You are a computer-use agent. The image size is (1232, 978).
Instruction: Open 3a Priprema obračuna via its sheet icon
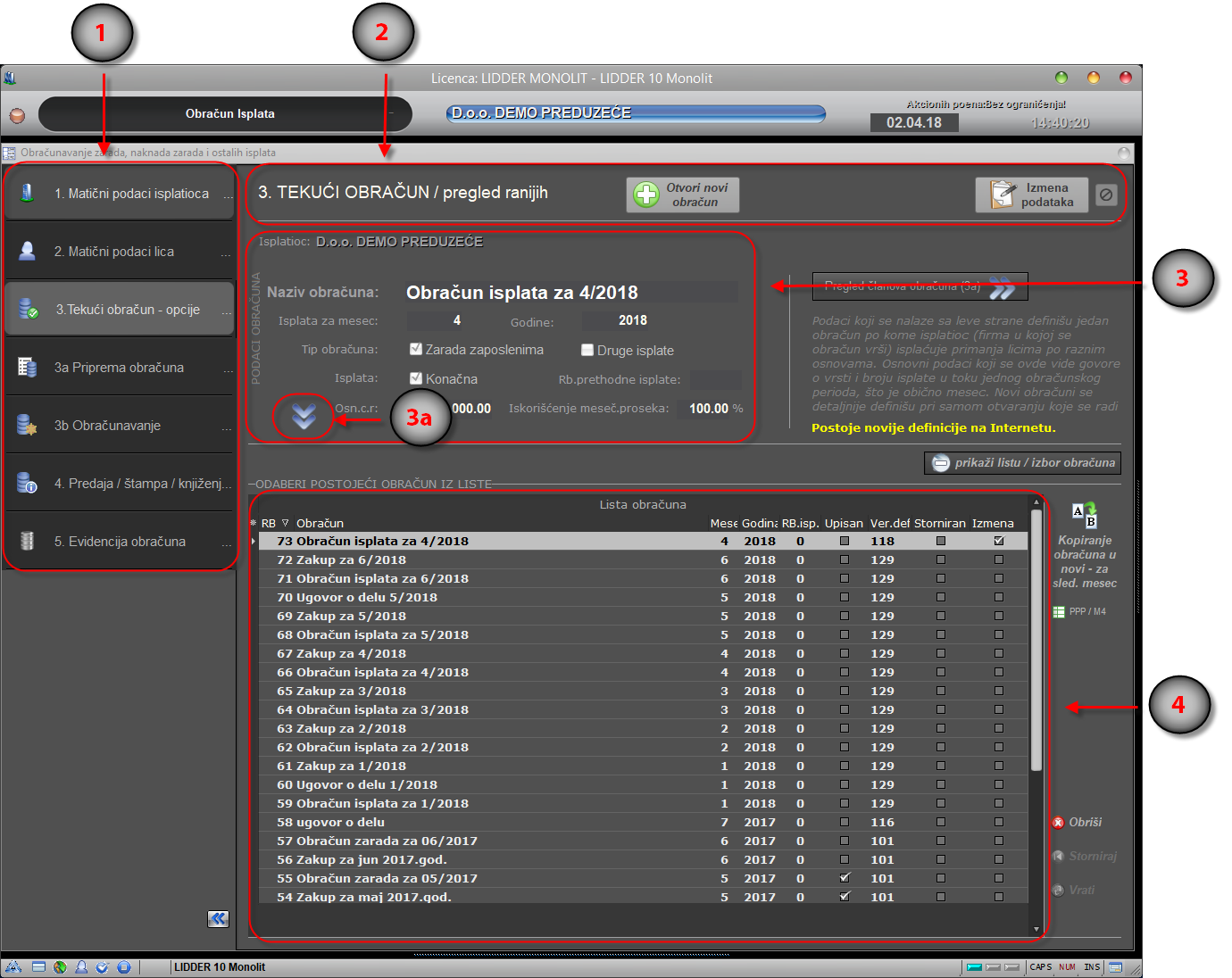tap(27, 367)
